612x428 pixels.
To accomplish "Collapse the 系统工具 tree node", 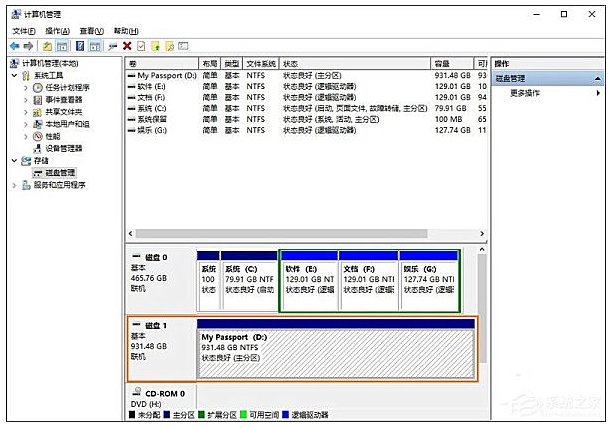I will pos(14,75).
